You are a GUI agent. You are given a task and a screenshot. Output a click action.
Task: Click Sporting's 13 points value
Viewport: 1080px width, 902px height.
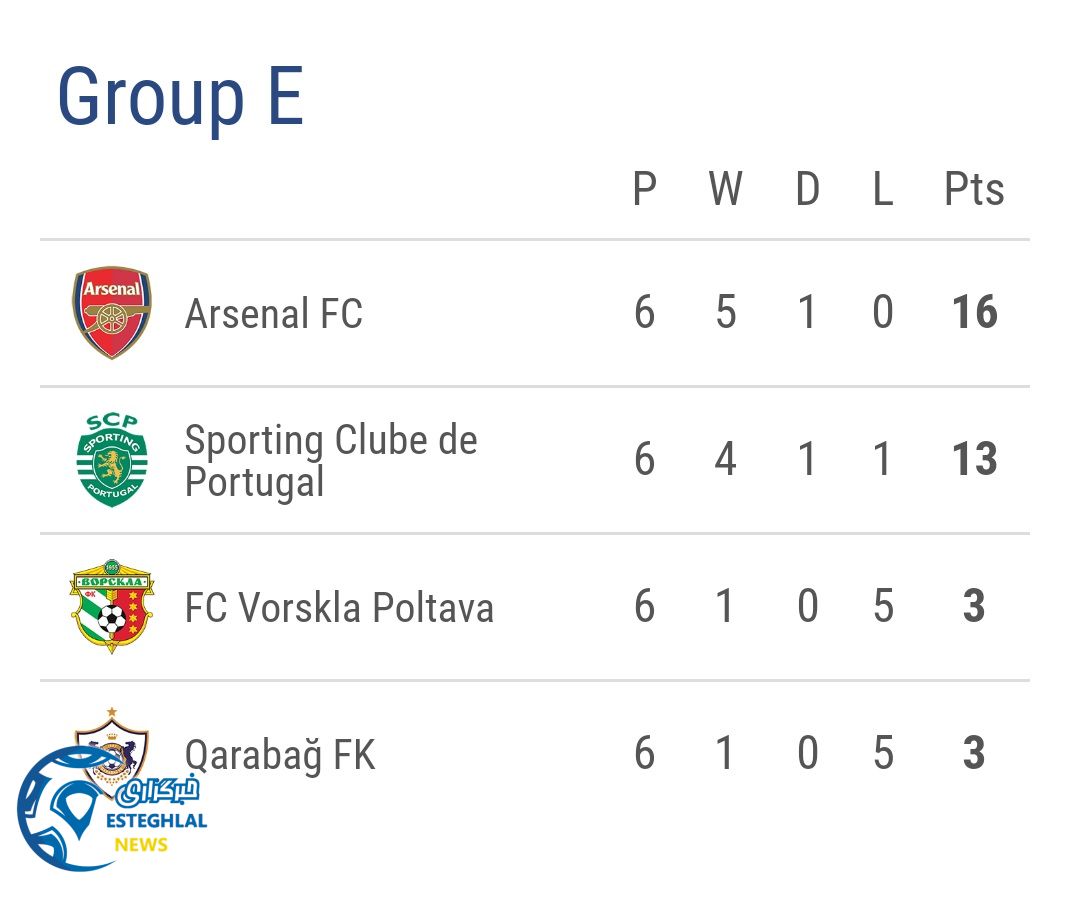tap(974, 460)
